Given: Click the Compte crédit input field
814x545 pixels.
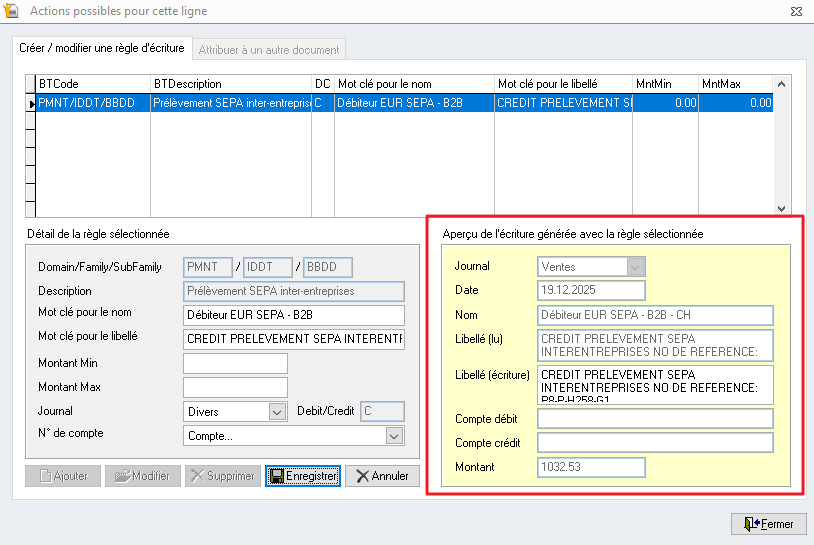Looking at the screenshot, I should [655, 442].
